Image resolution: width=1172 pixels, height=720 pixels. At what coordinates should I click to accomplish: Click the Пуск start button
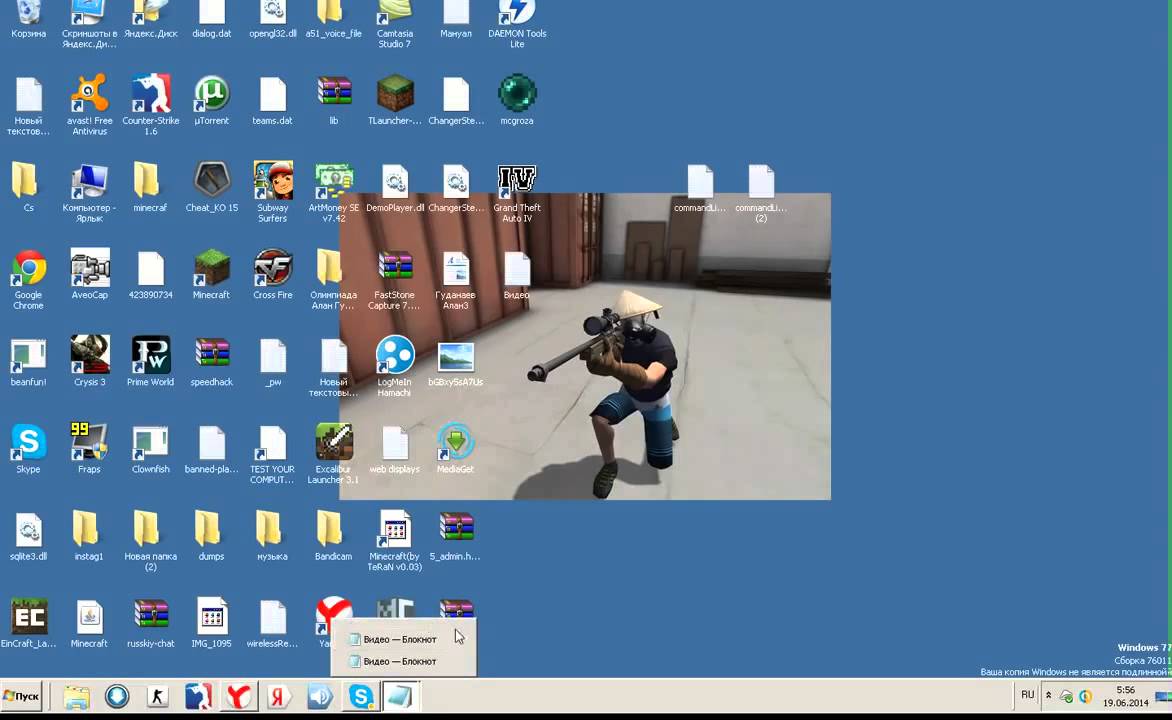point(21,696)
